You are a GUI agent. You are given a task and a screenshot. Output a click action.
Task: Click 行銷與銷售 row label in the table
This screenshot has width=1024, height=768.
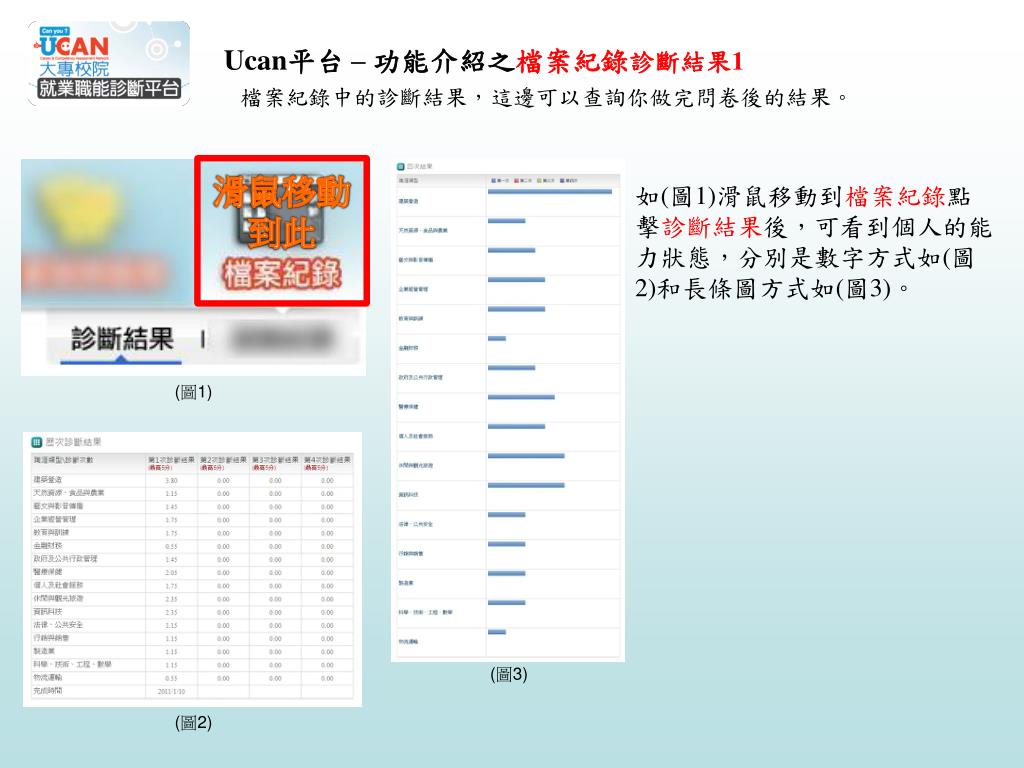pyautogui.click(x=51, y=638)
